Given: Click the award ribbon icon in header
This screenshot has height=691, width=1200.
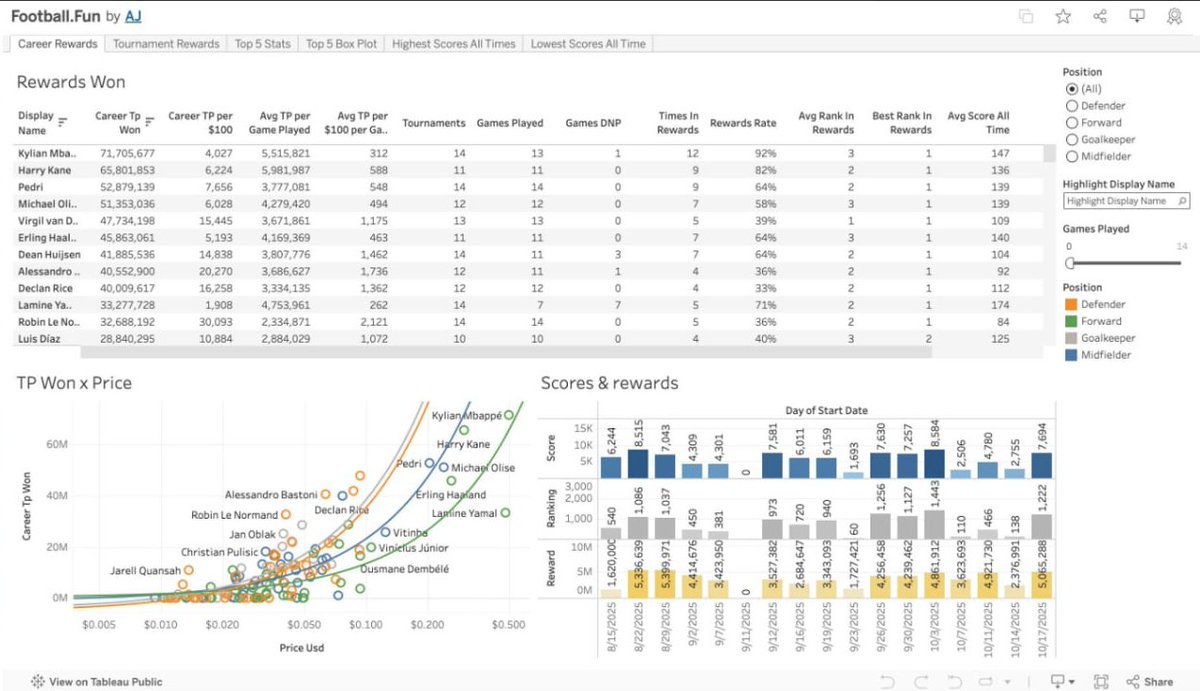Looking at the screenshot, I should (1174, 16).
